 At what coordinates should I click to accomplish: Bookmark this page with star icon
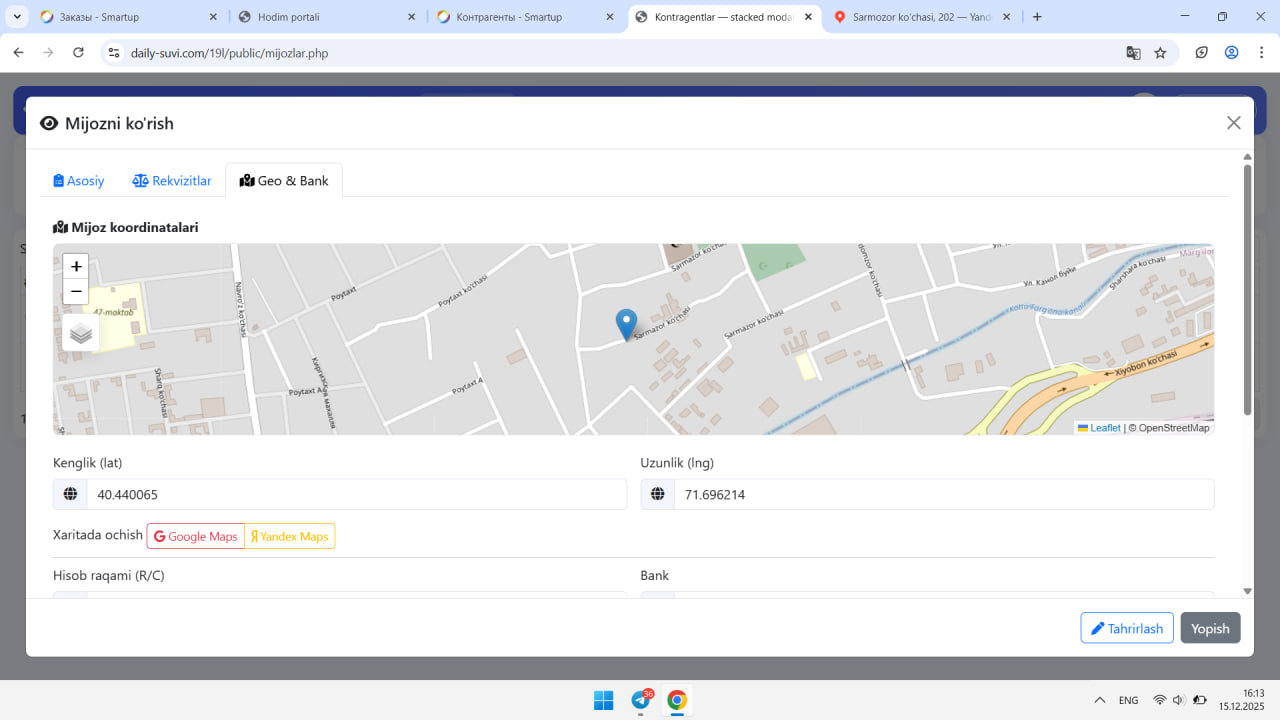click(x=1160, y=53)
